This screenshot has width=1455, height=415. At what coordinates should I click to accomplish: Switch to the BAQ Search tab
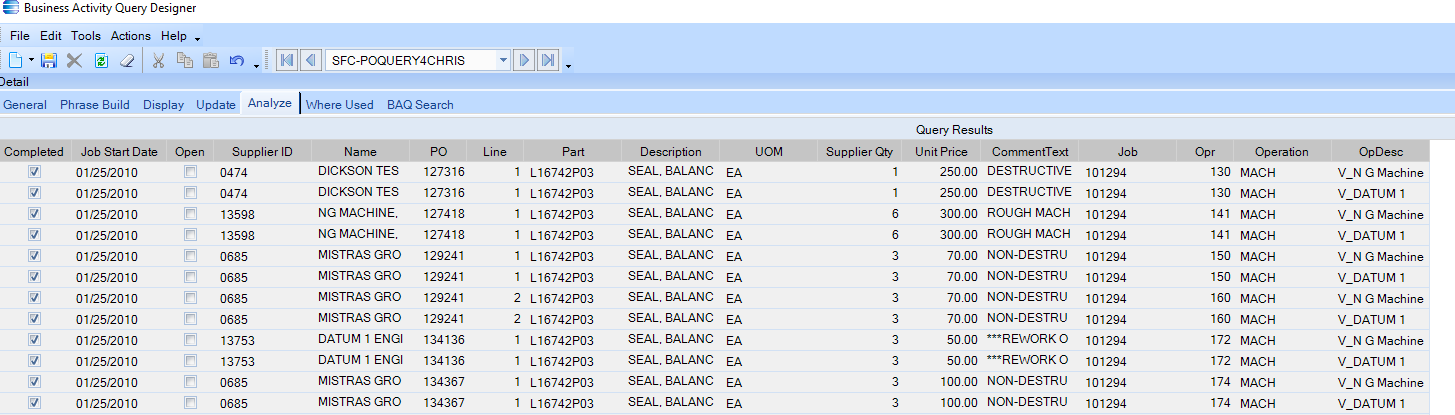tap(420, 104)
